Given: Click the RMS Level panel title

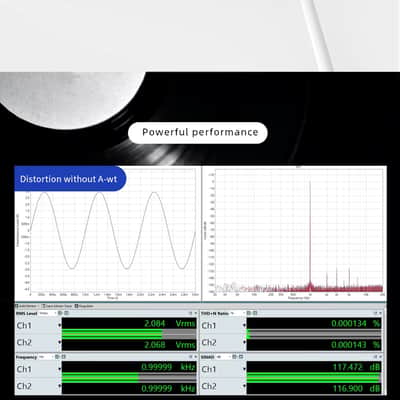Looking at the screenshot, I should [27, 313].
